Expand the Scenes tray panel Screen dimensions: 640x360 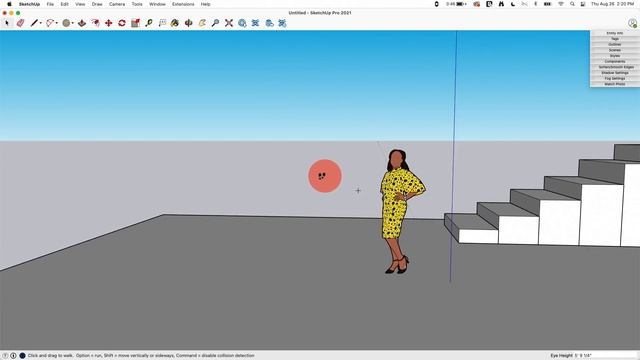[615, 50]
